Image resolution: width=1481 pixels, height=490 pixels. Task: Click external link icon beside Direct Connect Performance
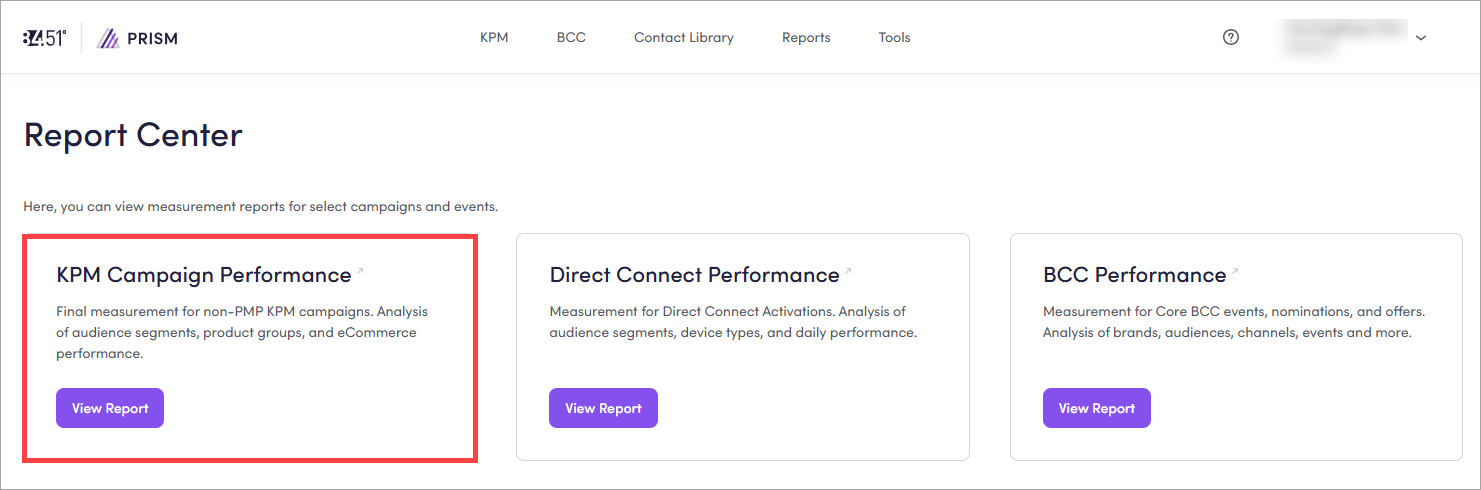848,271
